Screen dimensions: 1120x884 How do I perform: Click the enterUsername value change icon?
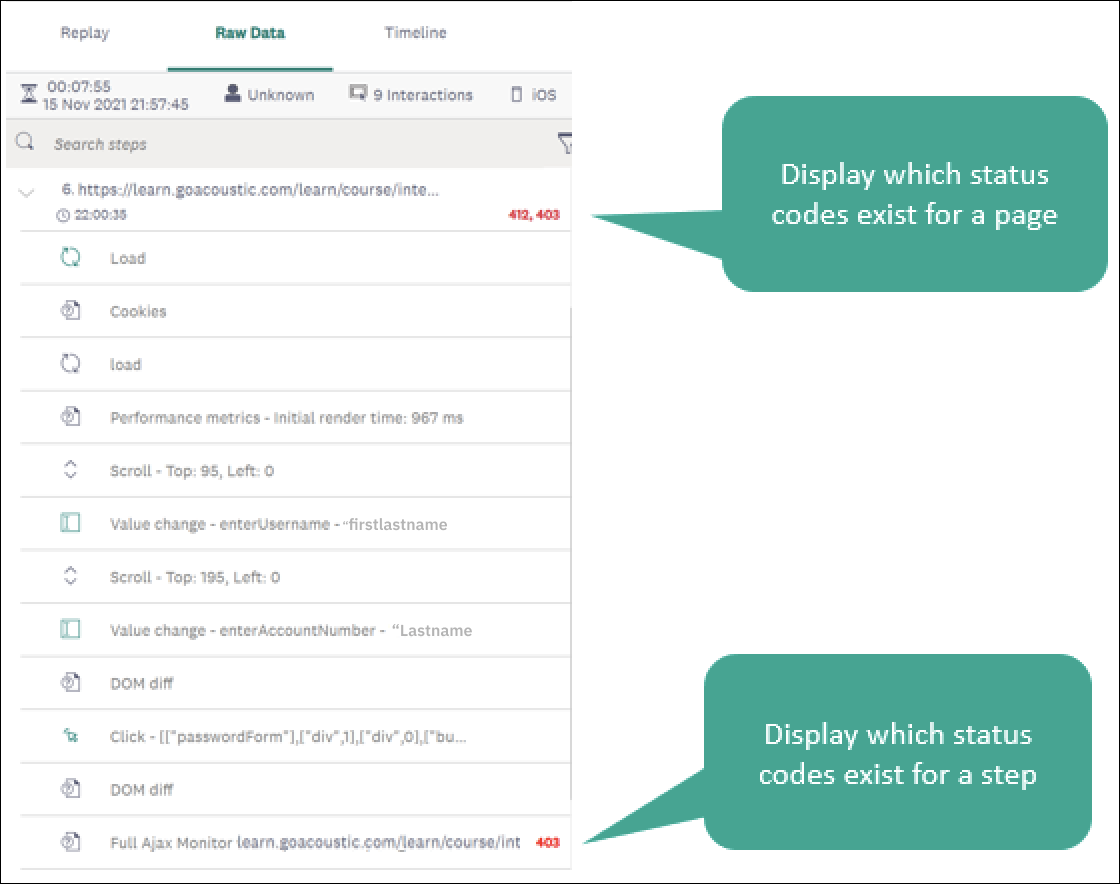pos(70,524)
